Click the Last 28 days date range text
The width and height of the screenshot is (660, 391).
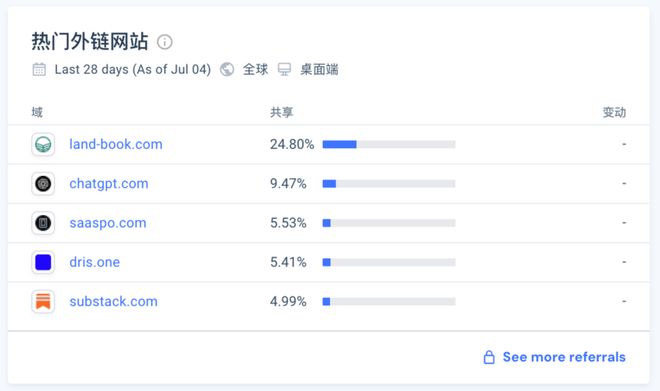click(x=133, y=69)
